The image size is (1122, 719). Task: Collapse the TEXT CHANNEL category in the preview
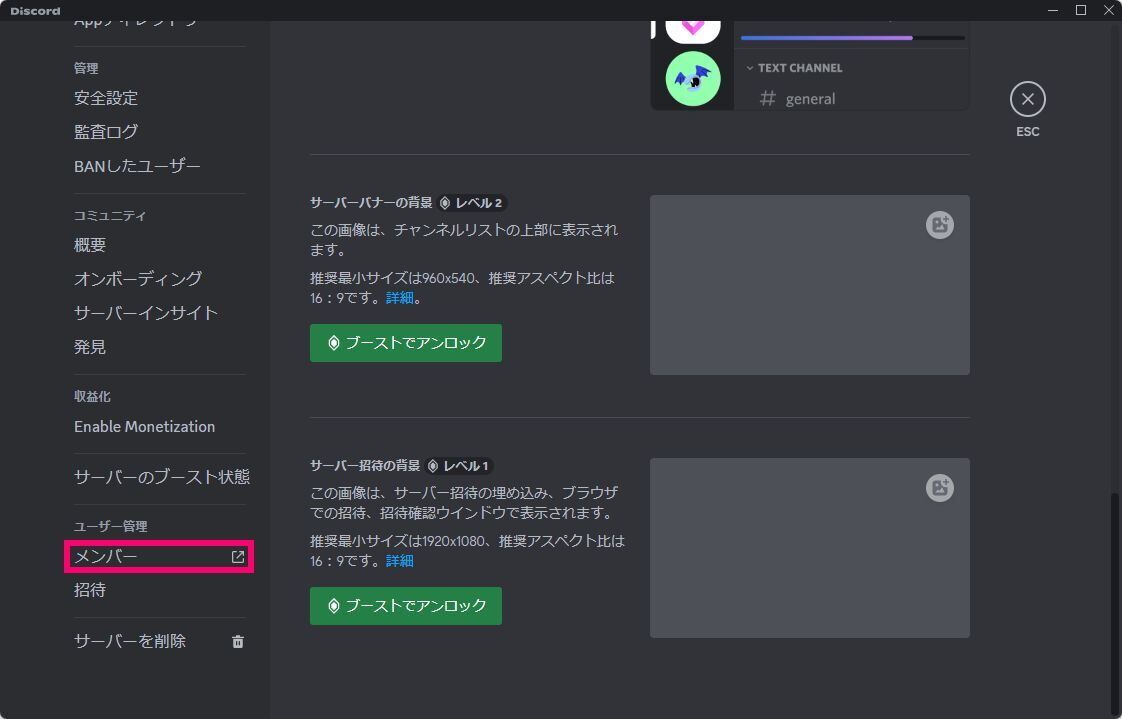750,68
